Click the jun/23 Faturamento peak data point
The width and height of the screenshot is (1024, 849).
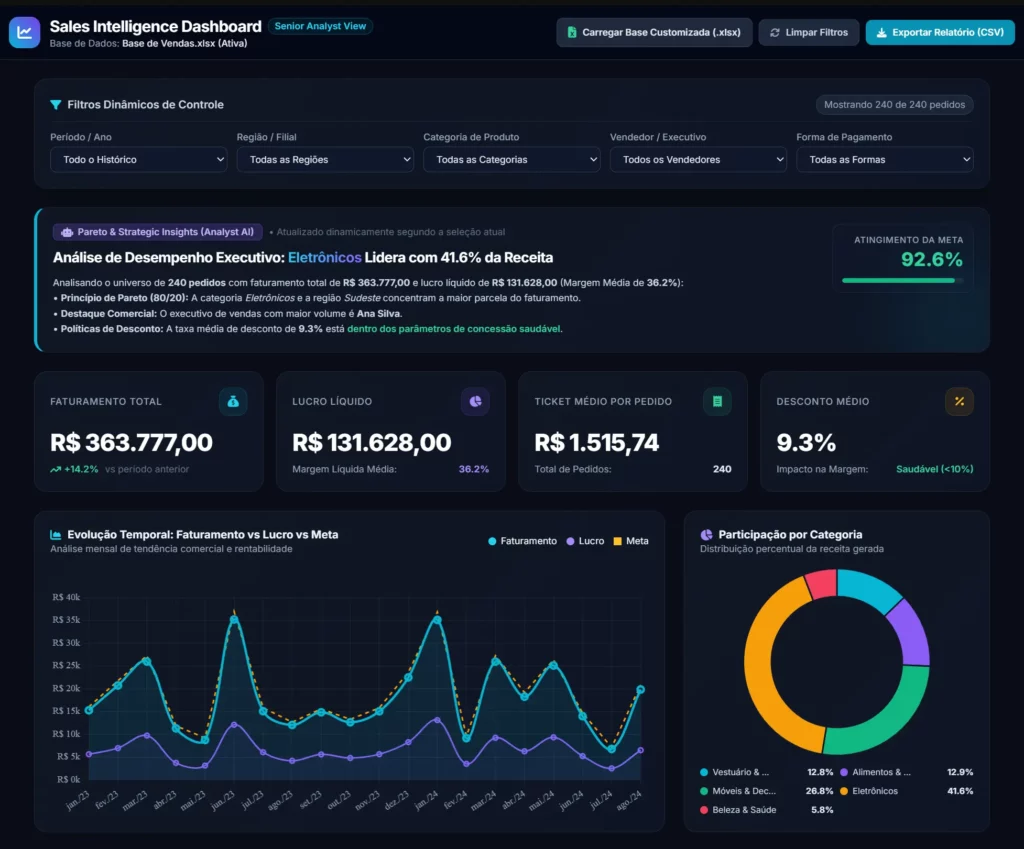point(234,619)
